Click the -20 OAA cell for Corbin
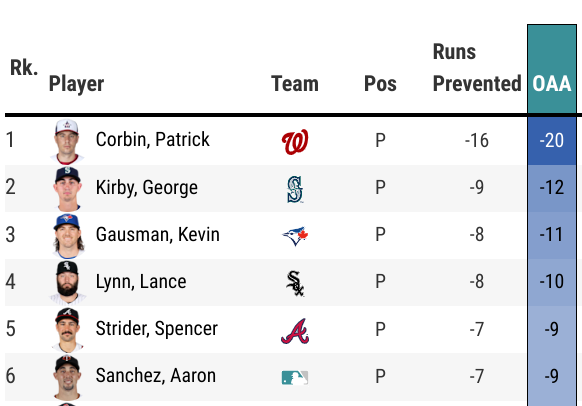The width and height of the screenshot is (582, 406). point(552,141)
